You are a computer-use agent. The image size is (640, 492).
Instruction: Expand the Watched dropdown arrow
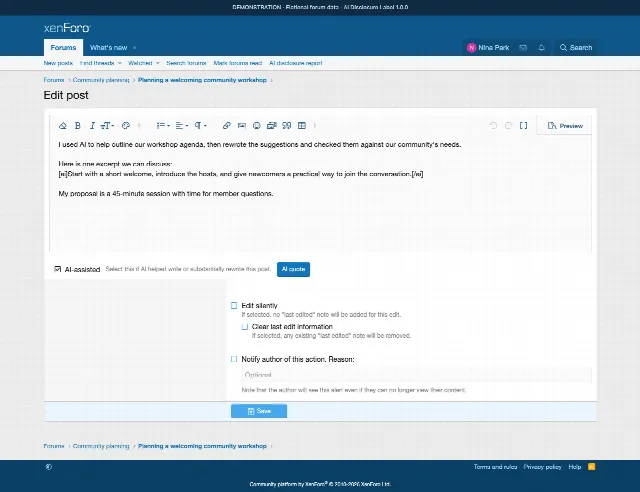pos(158,63)
